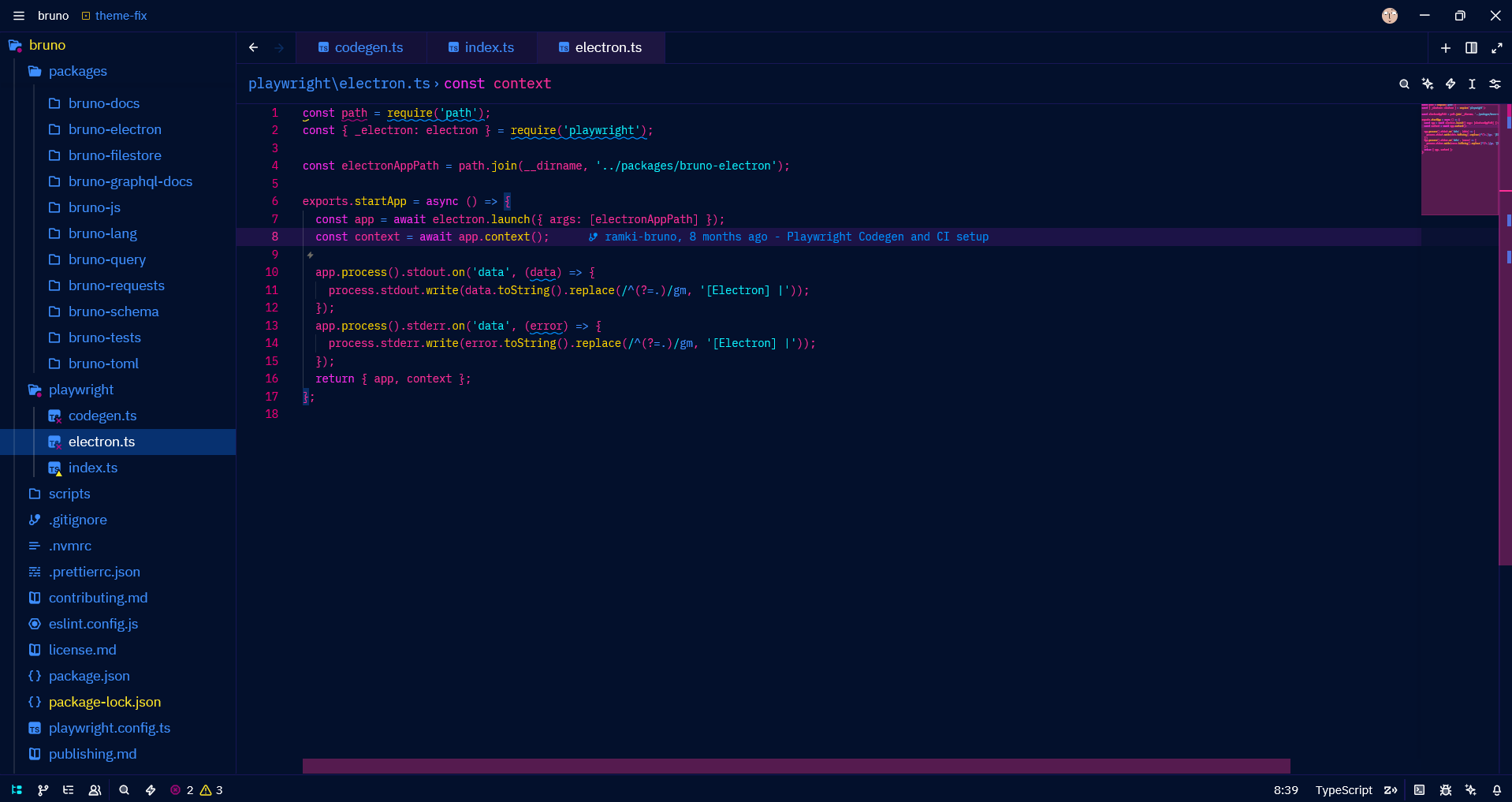Click the playwright\electron.ts breadcrumb path
The width and height of the screenshot is (1512, 802).
coord(339,84)
